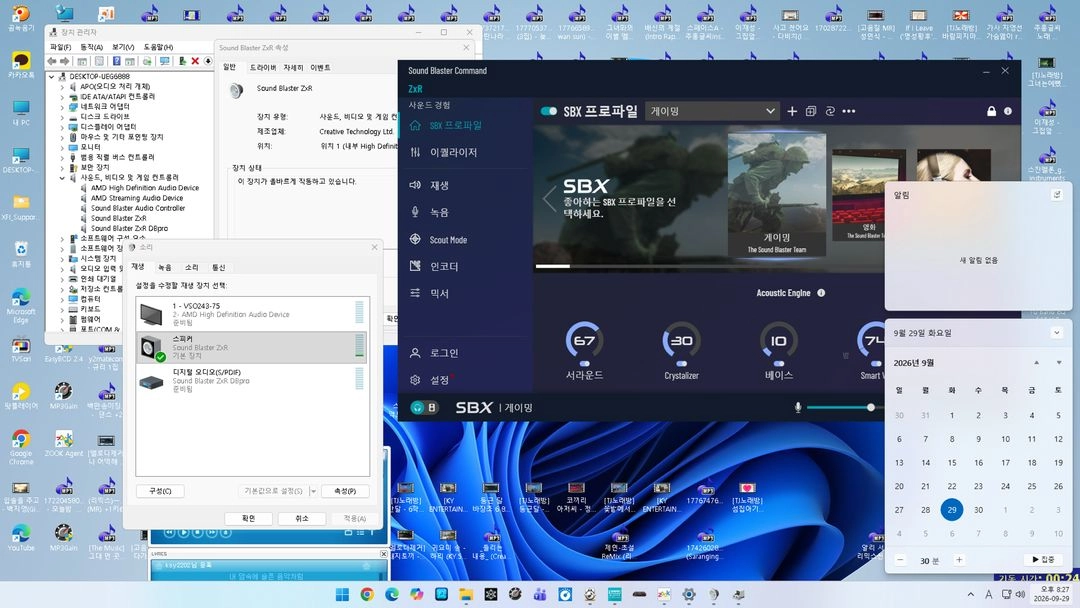Open more options ellipsis for SBX profile
The width and height of the screenshot is (1080, 608).
point(849,111)
